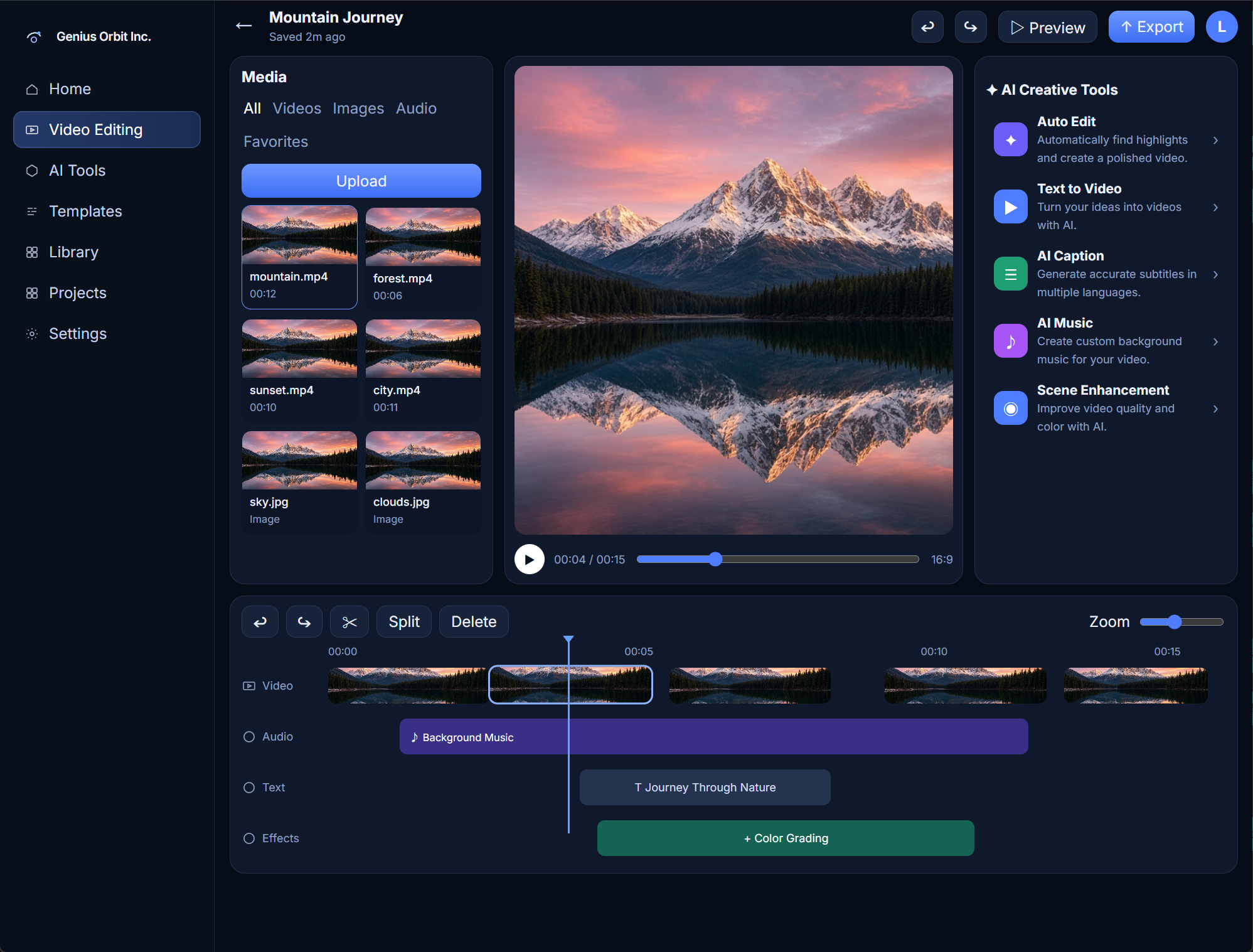Viewport: 1253px width, 952px height.
Task: Click the Split button
Action: click(x=404, y=622)
